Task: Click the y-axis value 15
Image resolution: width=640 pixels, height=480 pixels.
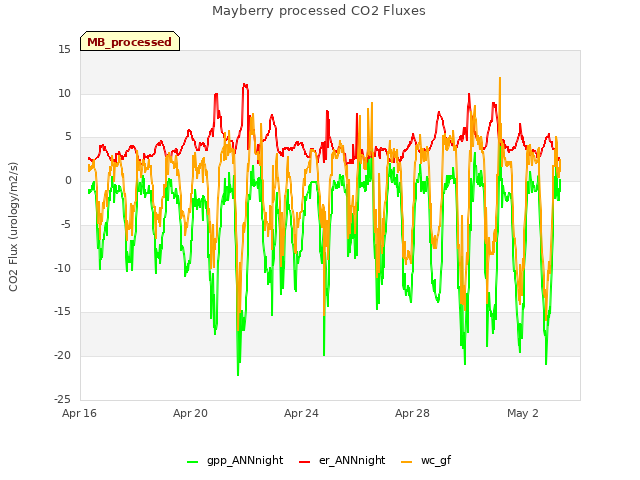Action: tap(64, 49)
